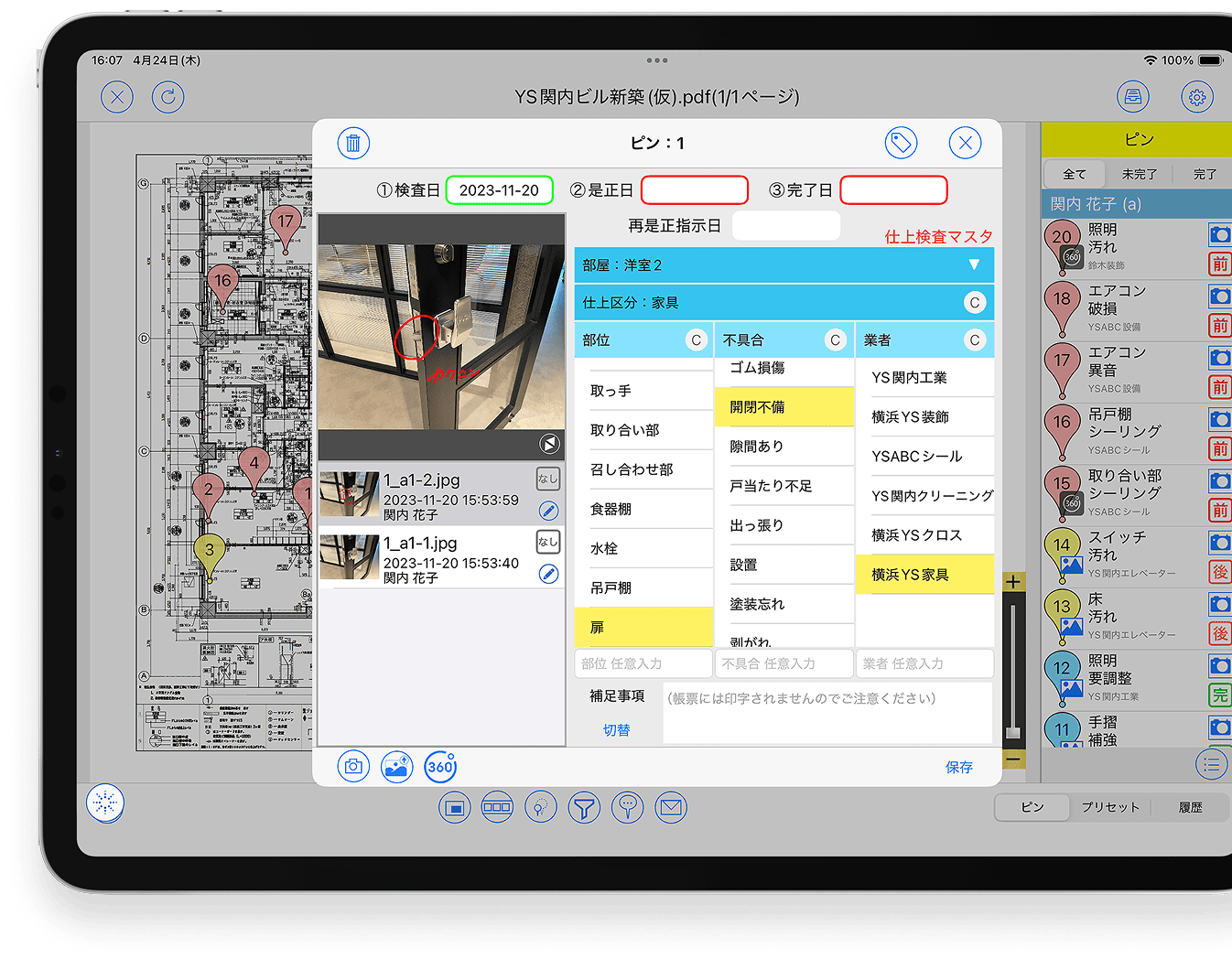
Task: Toggle the 完 status stamp for pin 12
Action: coord(1220,695)
